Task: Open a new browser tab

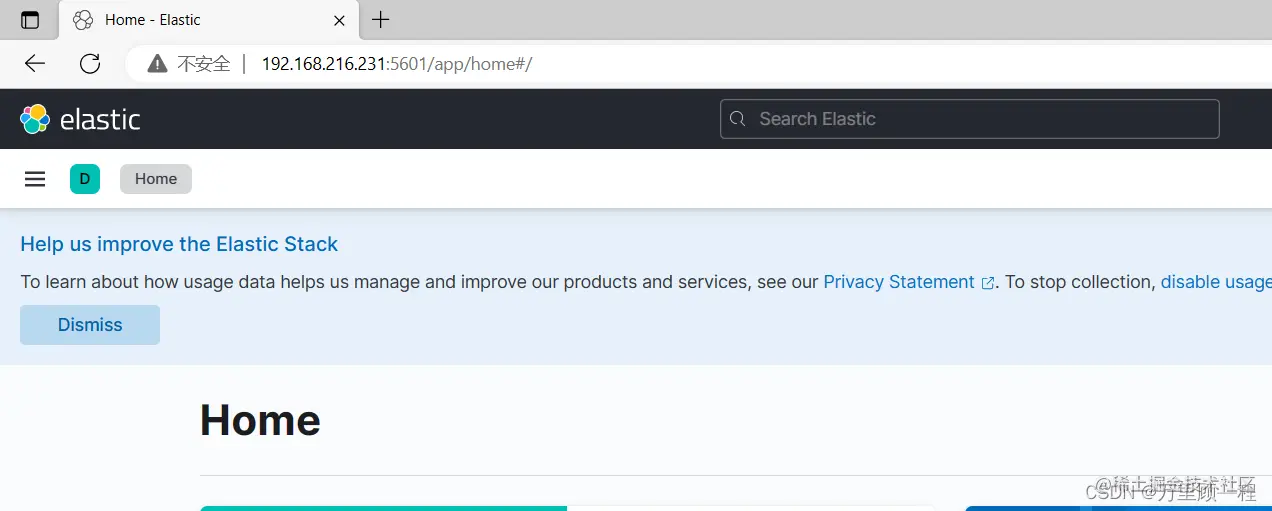Action: coord(381,20)
